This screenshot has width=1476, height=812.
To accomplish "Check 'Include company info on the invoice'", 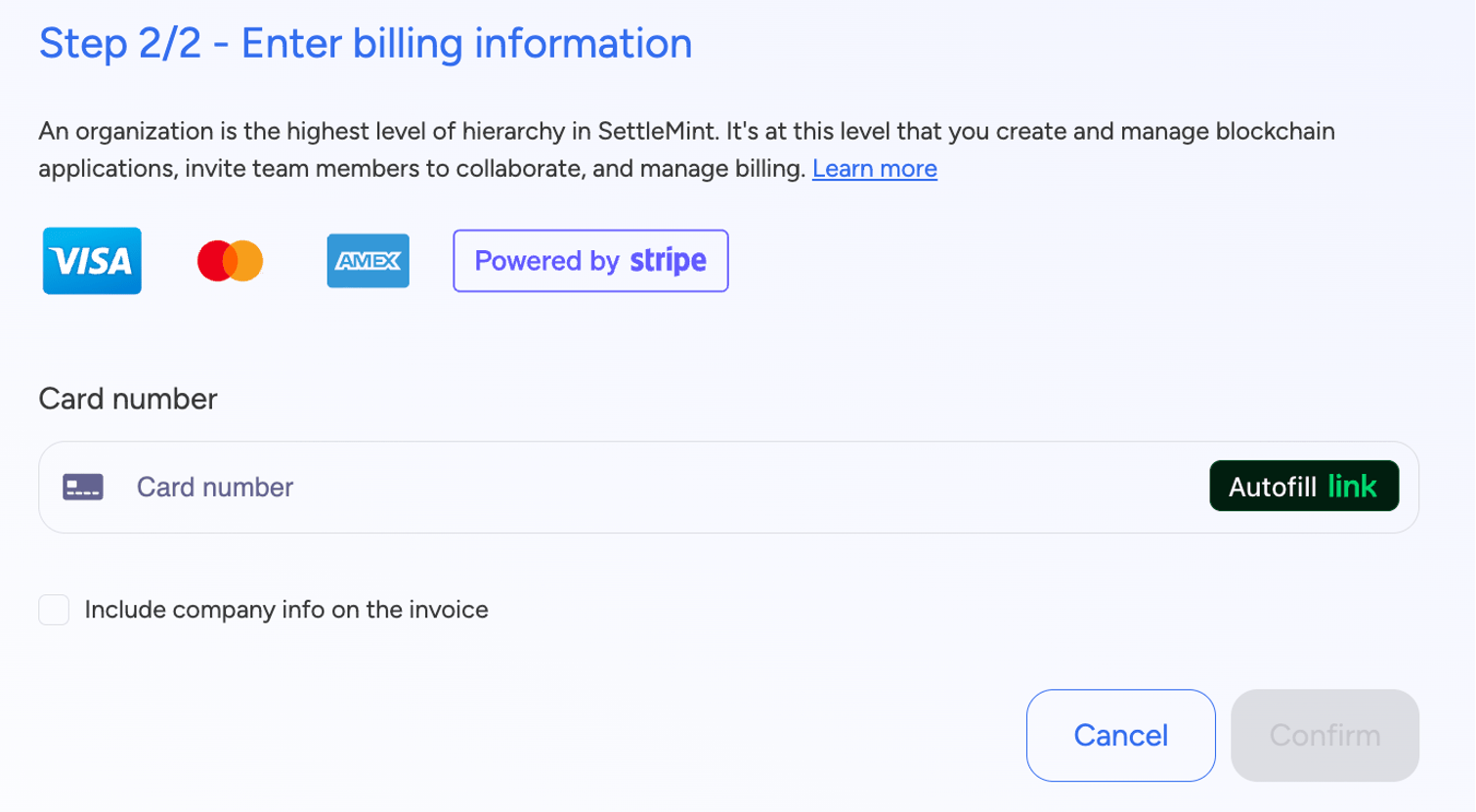I will click(54, 609).
